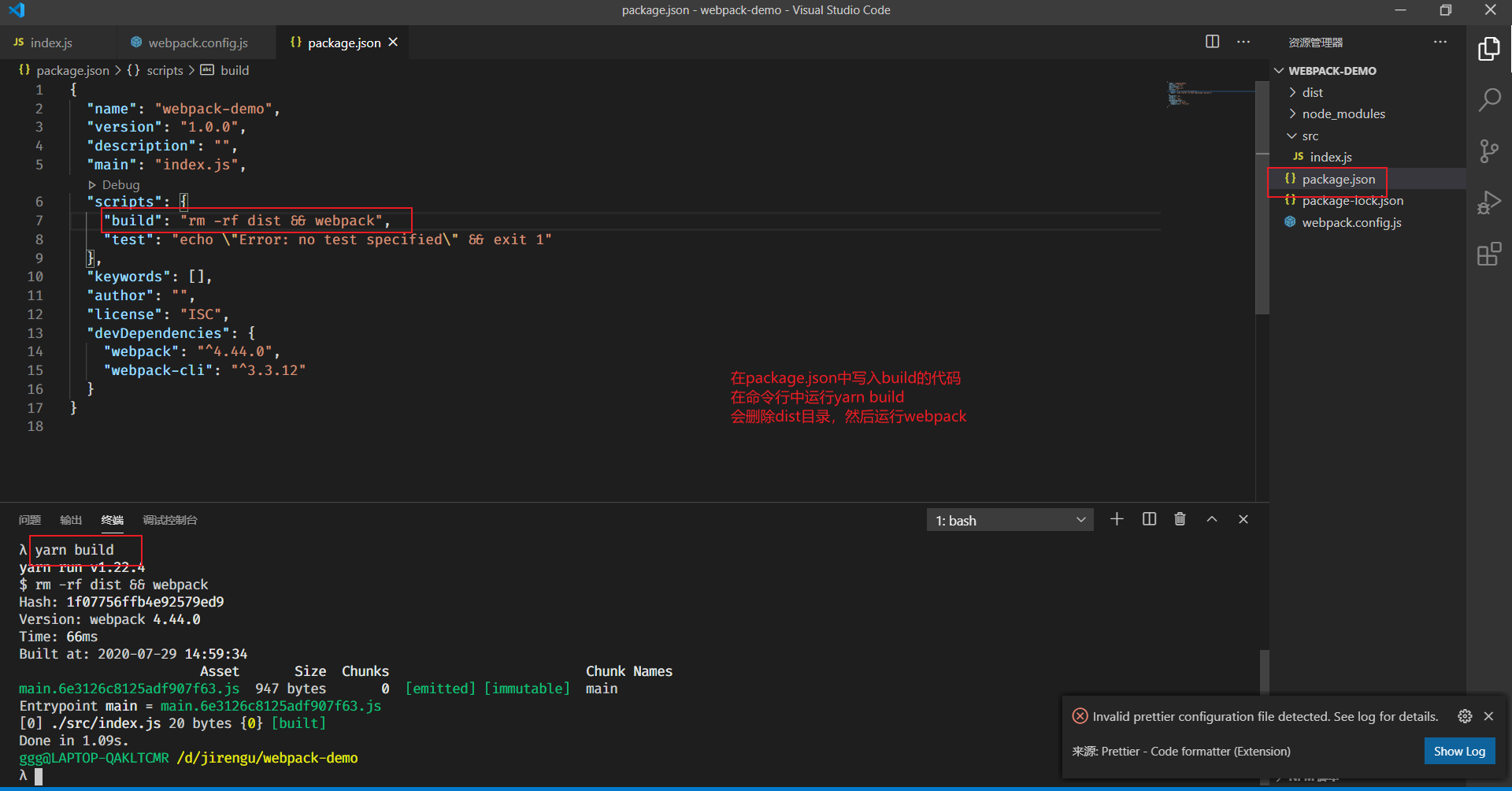This screenshot has height=791, width=1512.
Task: Maximize the terminal panel size
Action: 1212,519
